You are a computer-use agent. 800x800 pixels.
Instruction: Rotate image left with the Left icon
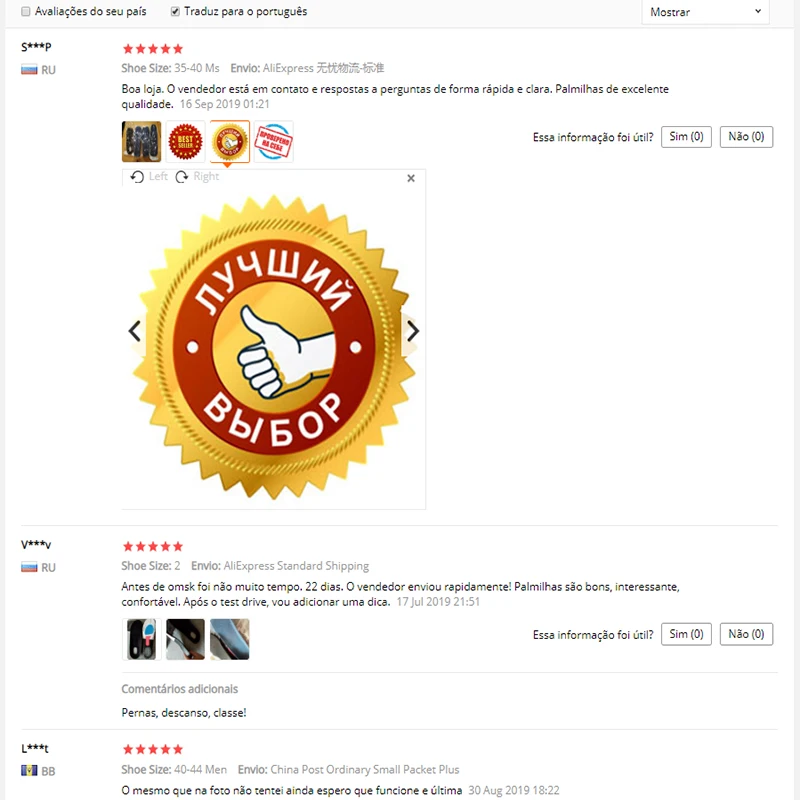click(x=148, y=177)
